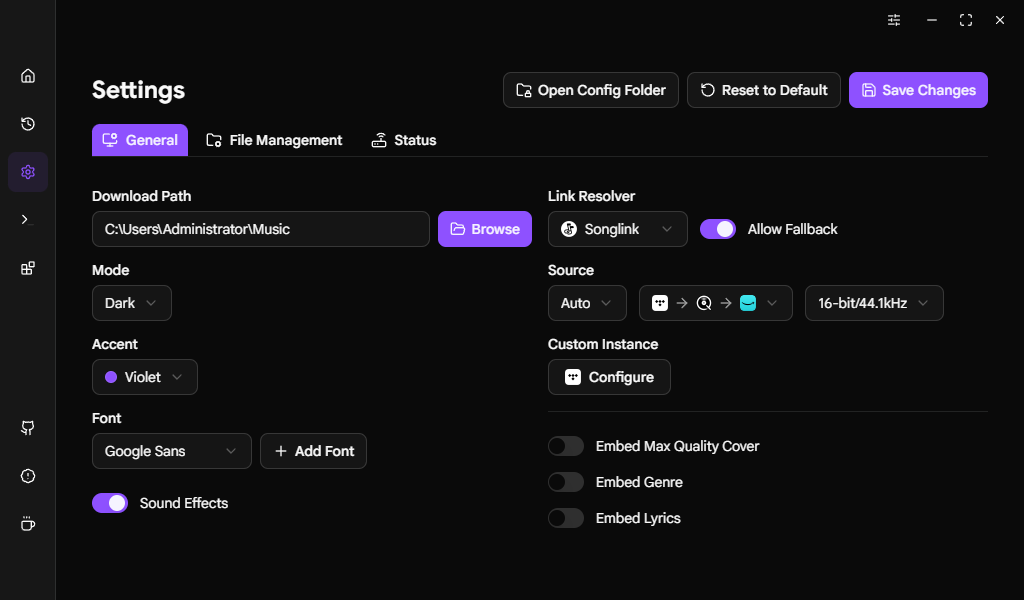Open the Accent dropdown with violet swatch
The height and width of the screenshot is (600, 1024).
click(144, 377)
